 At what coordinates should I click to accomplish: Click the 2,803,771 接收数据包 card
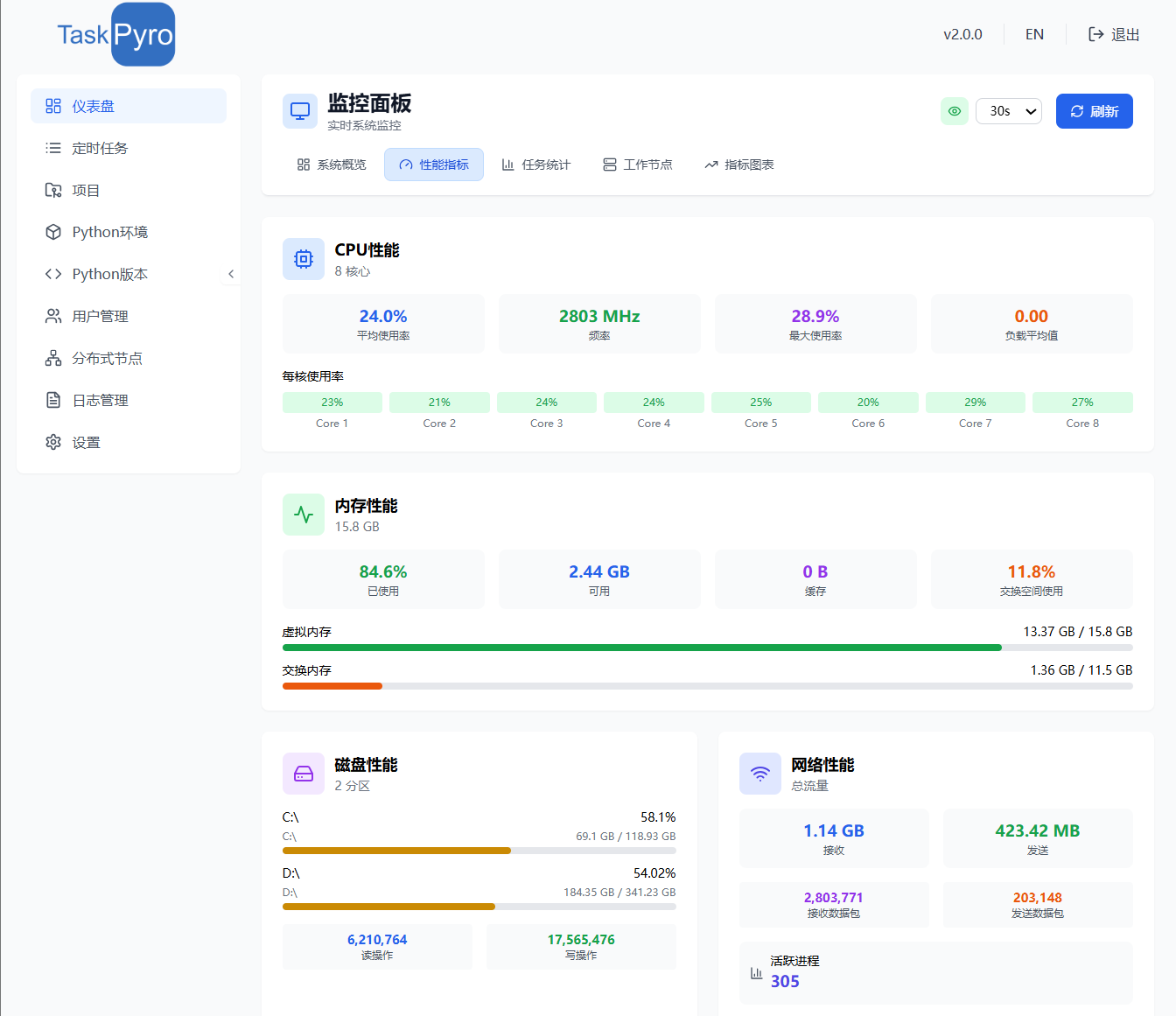(834, 905)
